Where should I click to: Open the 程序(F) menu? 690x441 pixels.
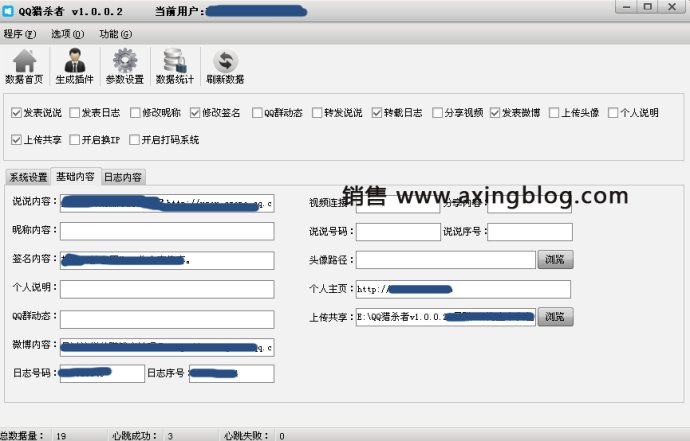[20, 34]
